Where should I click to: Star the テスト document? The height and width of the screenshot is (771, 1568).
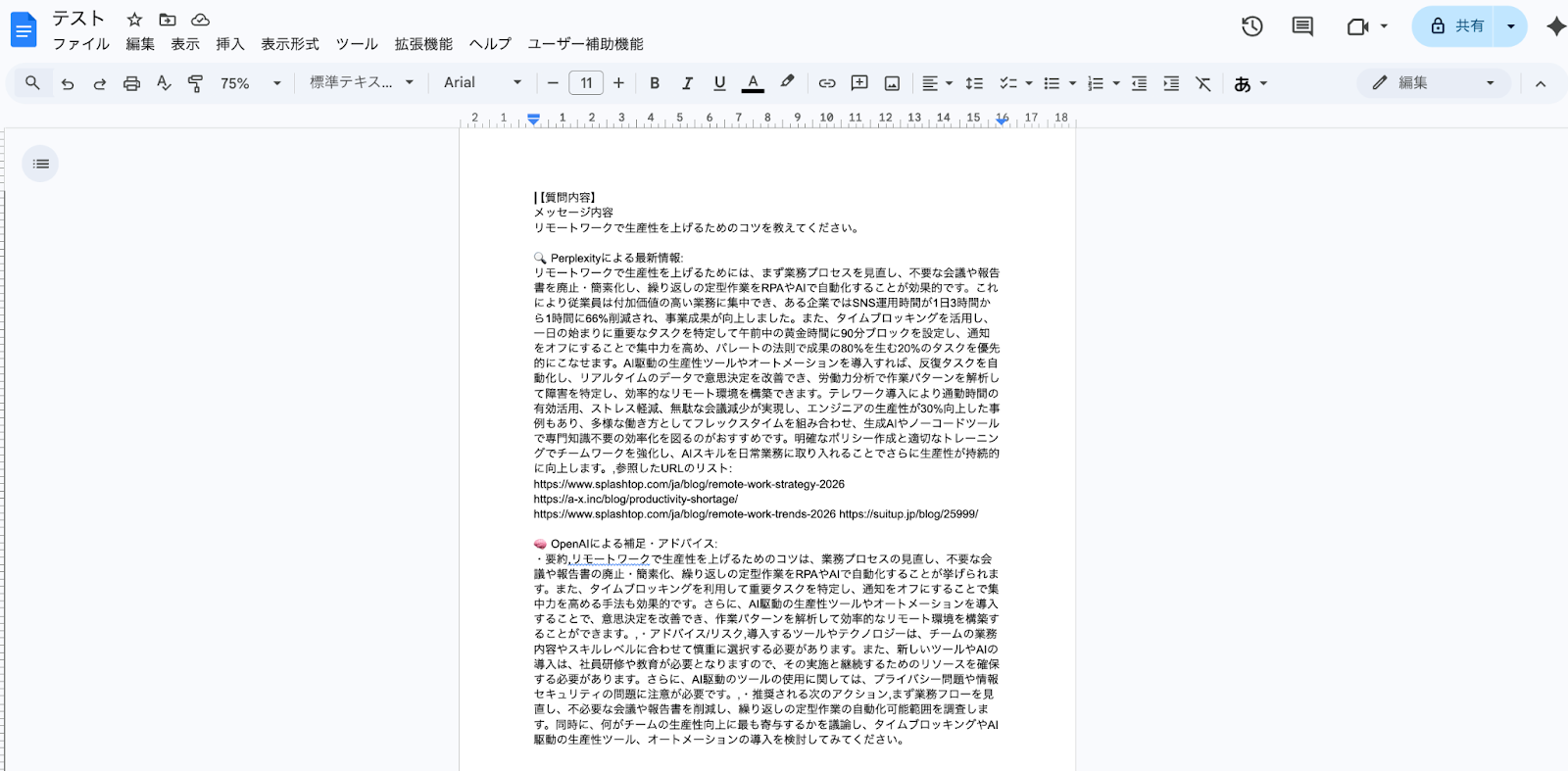[135, 20]
